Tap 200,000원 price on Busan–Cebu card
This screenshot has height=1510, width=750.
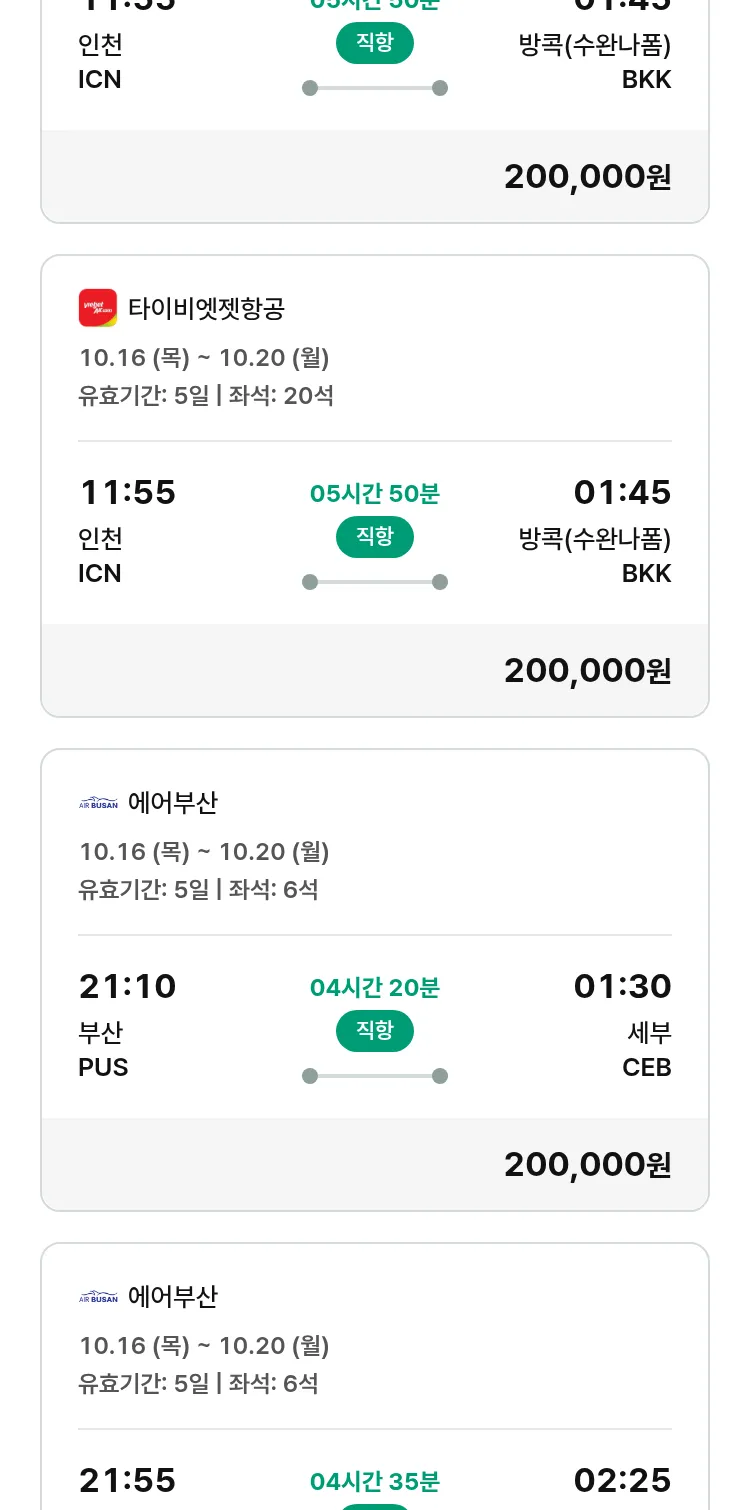pos(587,1164)
